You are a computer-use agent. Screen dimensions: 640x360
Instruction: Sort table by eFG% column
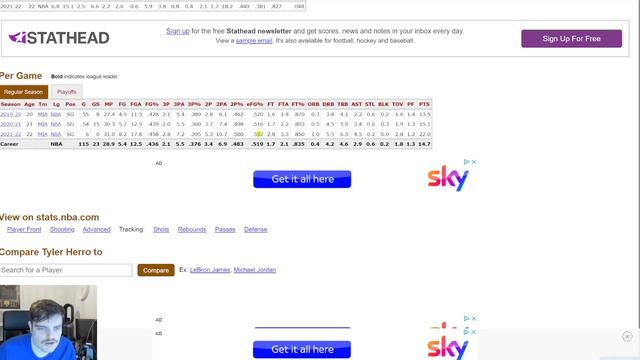[255, 104]
